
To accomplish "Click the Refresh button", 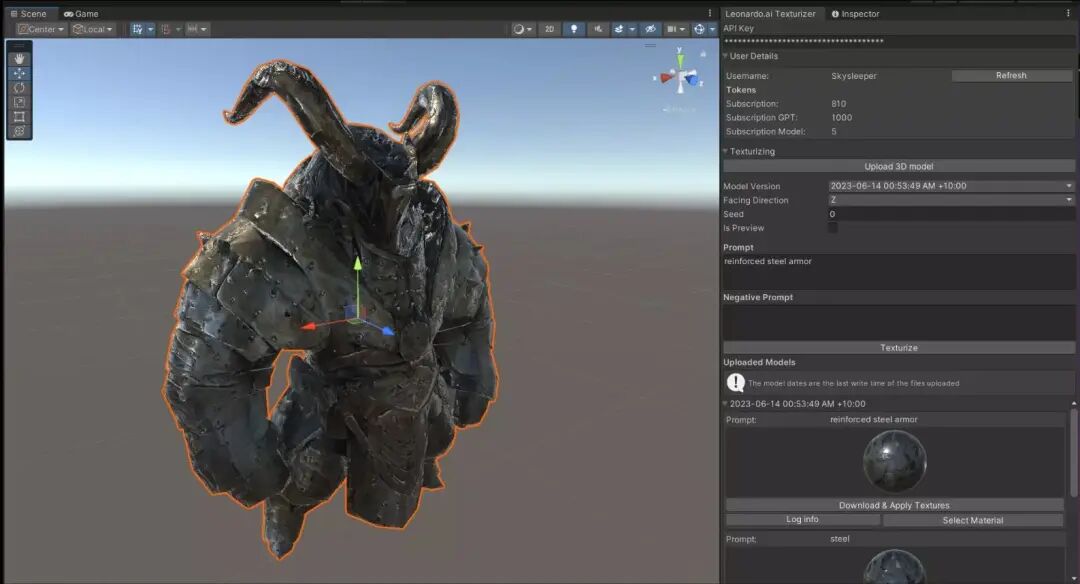I will point(1011,75).
